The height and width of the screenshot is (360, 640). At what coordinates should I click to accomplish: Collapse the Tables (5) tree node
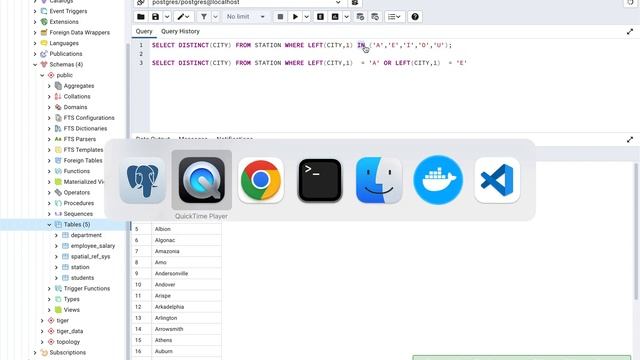49,224
